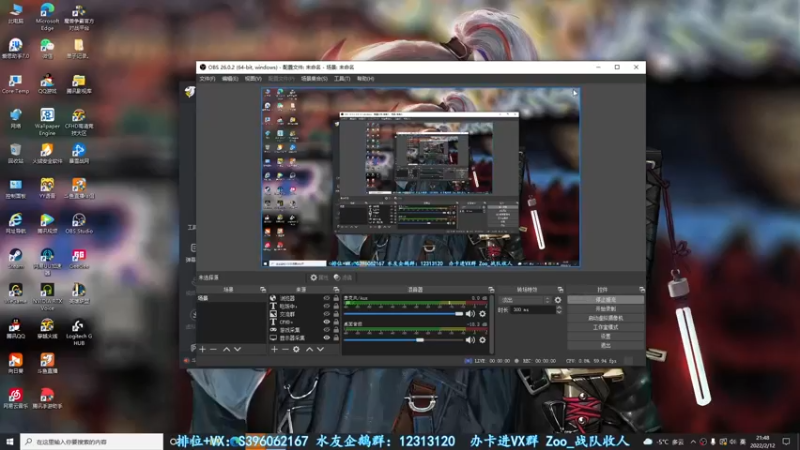Pop out the 控件 dock panel
The height and width of the screenshot is (450, 800).
pos(642,289)
